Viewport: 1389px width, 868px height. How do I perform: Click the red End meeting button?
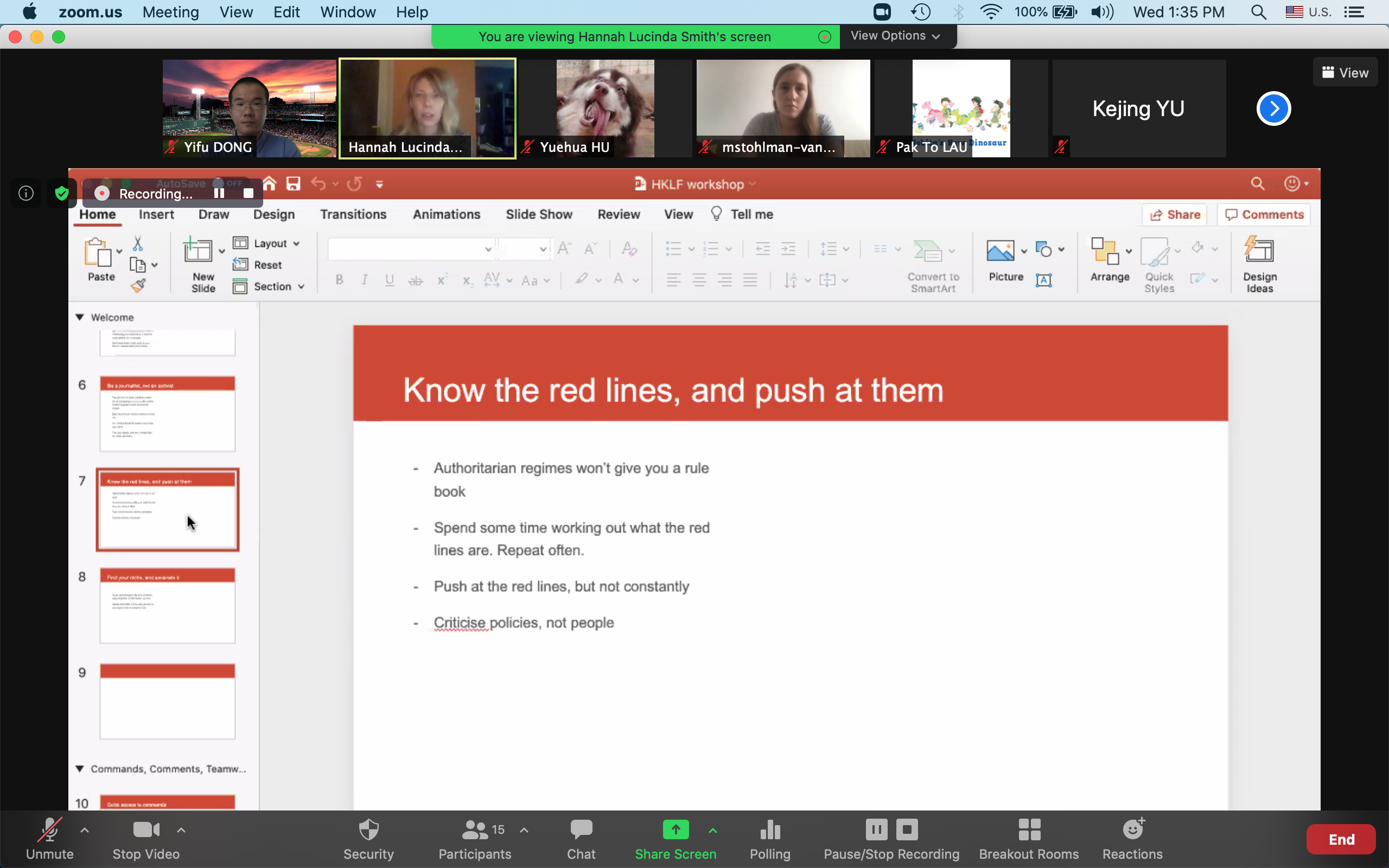coord(1341,840)
